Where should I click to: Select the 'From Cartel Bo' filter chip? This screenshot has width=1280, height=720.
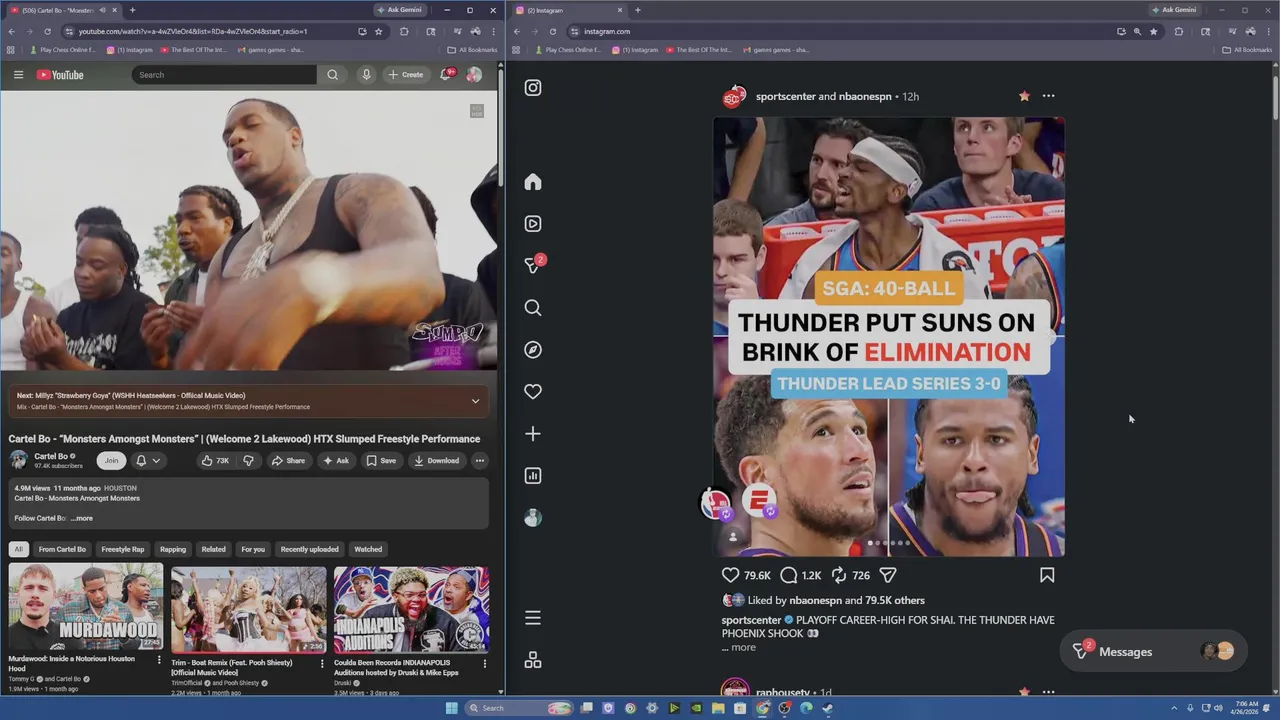tap(62, 549)
